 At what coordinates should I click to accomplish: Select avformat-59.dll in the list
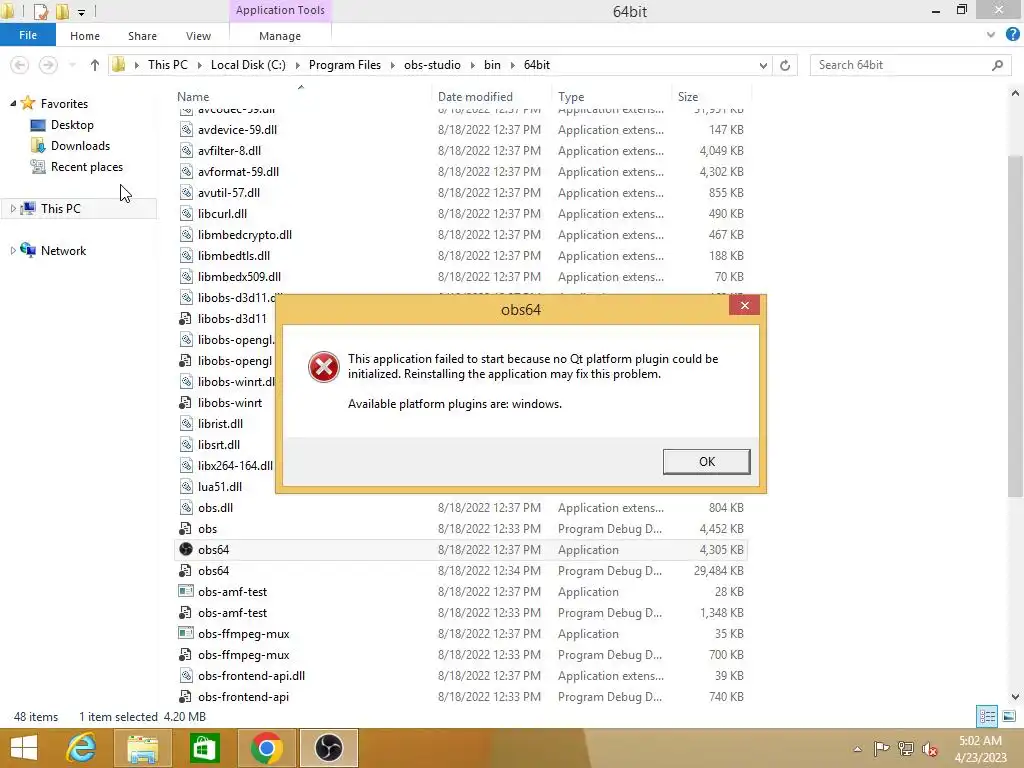point(238,172)
